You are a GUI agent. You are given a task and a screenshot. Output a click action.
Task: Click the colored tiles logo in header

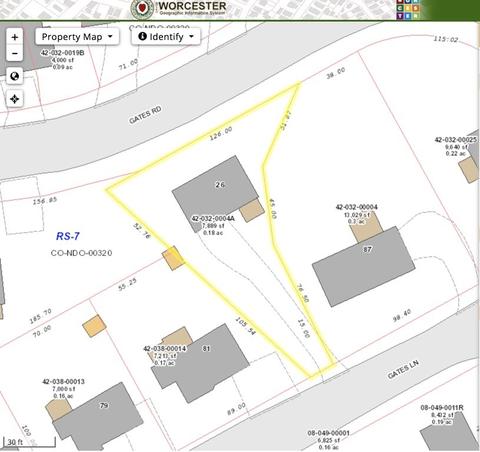click(408, 9)
